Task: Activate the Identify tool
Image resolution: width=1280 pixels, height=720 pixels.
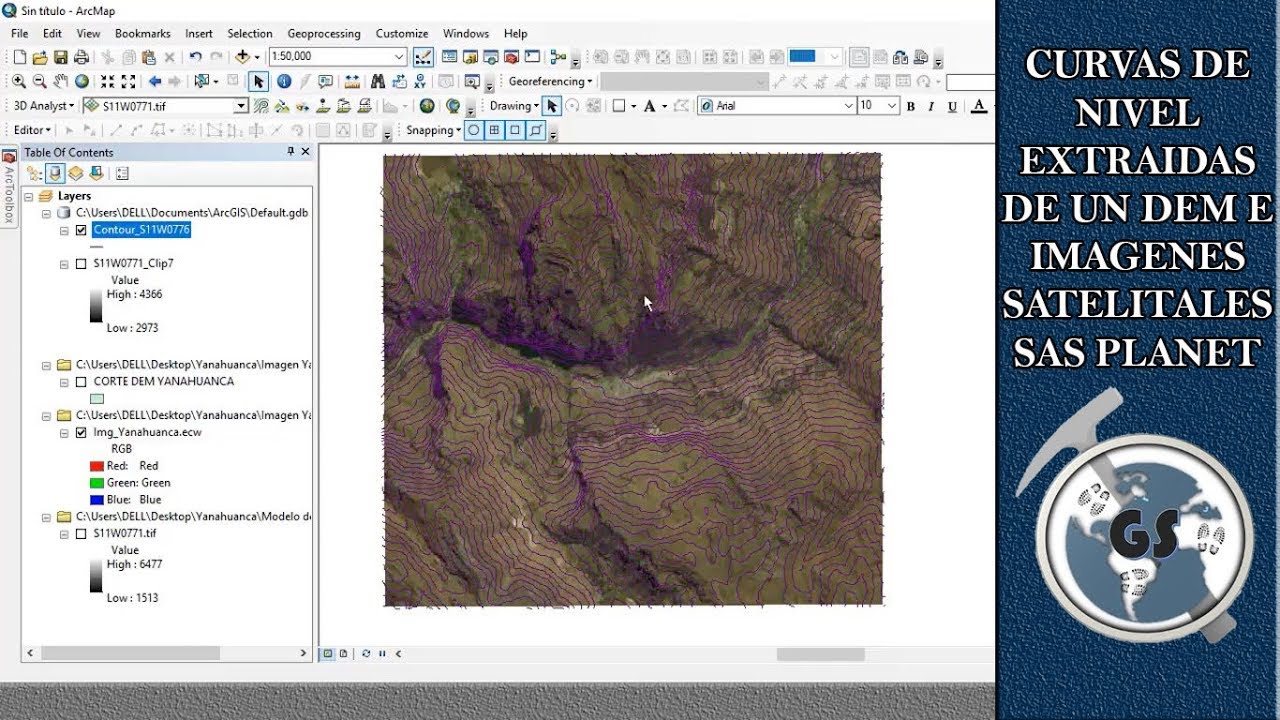Action: click(284, 81)
